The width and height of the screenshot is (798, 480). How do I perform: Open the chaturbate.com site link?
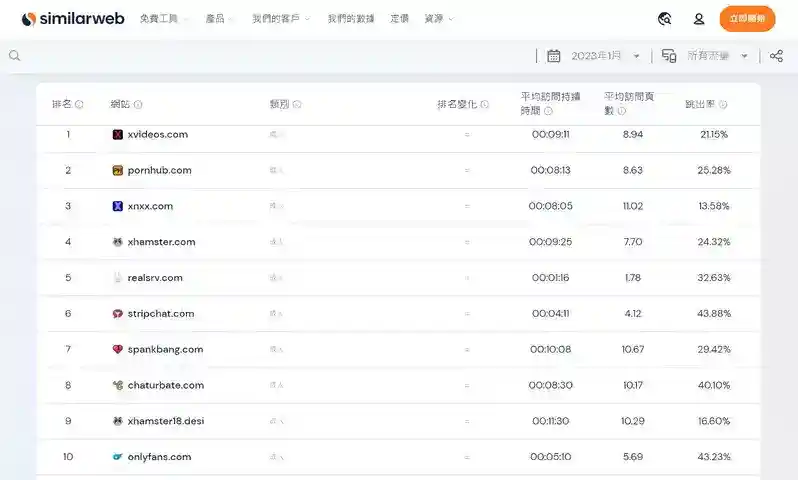[166, 385]
